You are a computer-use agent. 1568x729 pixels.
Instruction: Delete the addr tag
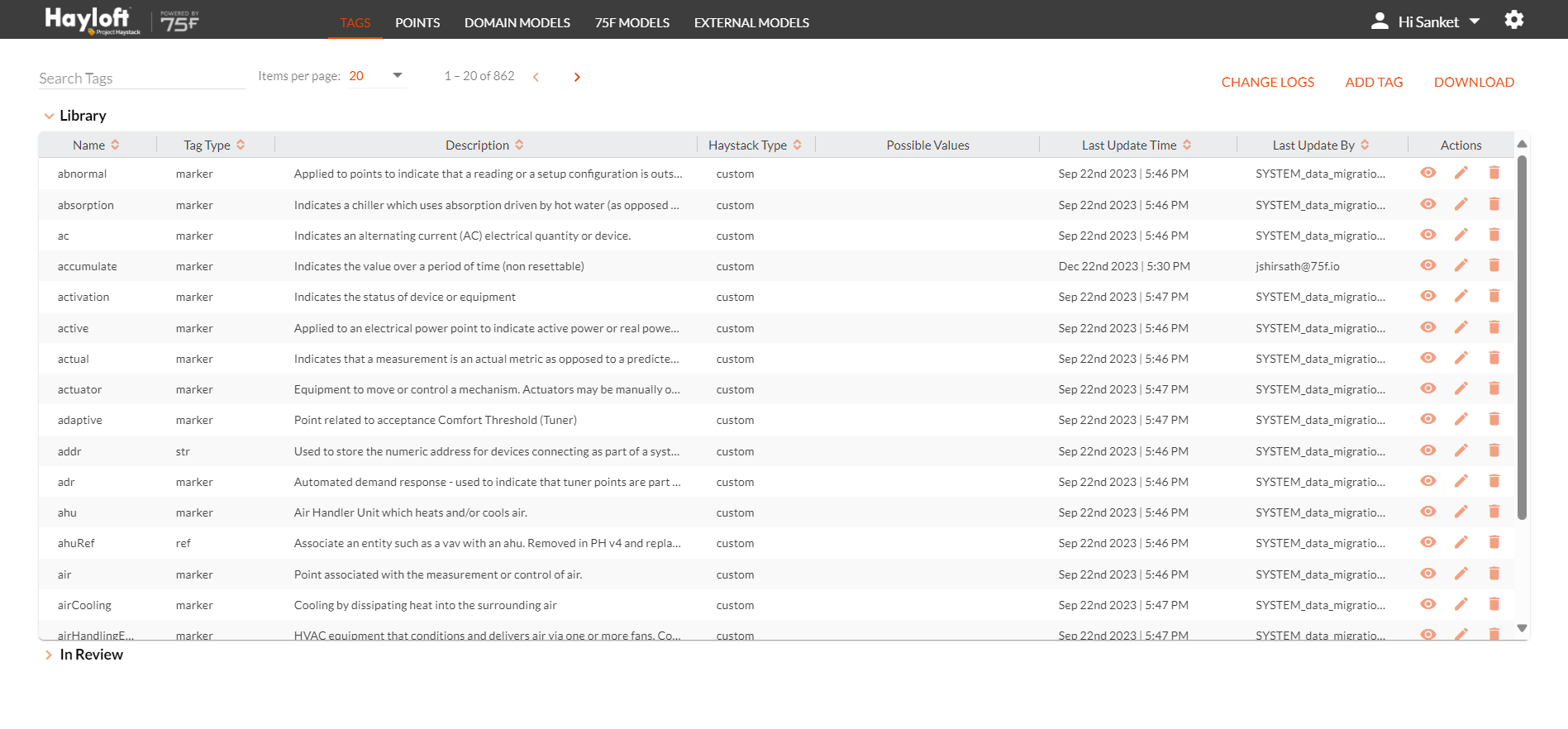click(x=1494, y=450)
